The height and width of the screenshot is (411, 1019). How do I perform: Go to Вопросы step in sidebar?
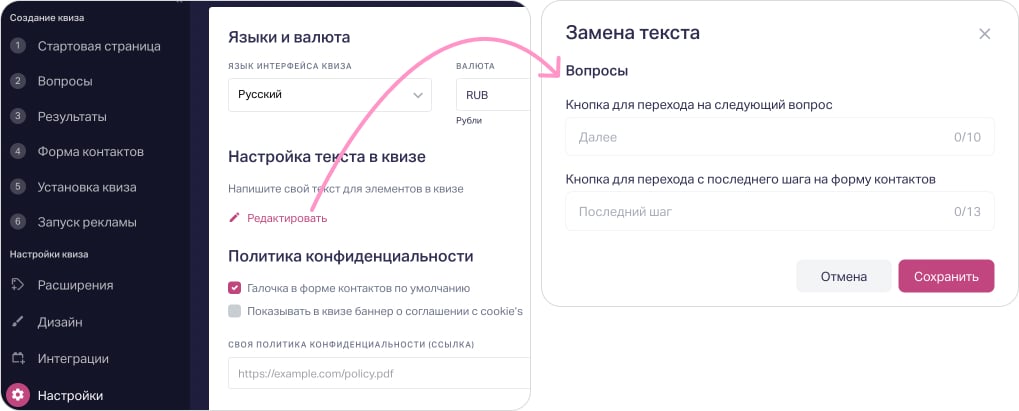[65, 81]
